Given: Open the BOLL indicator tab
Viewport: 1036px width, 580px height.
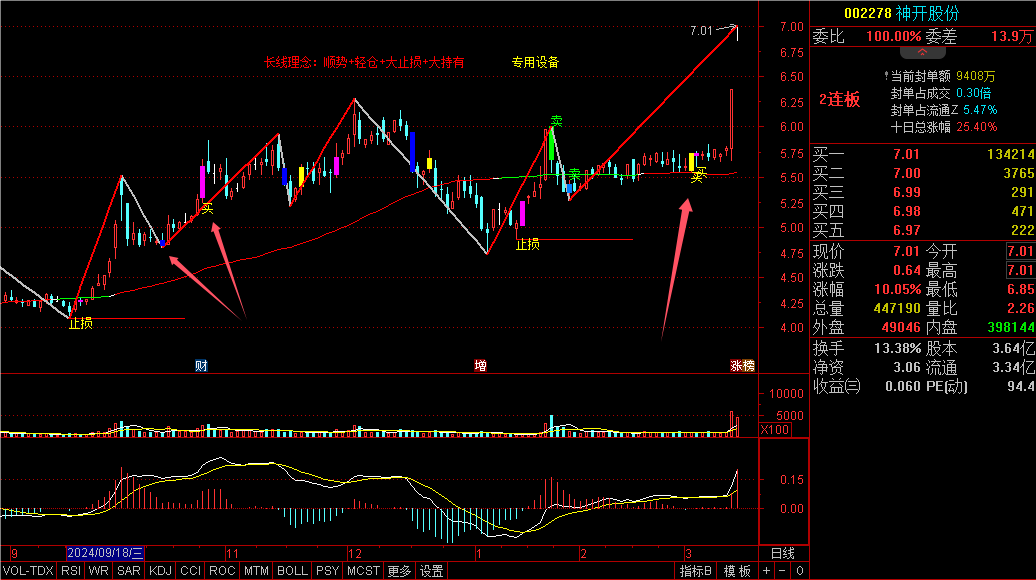Looking at the screenshot, I should (x=292, y=571).
